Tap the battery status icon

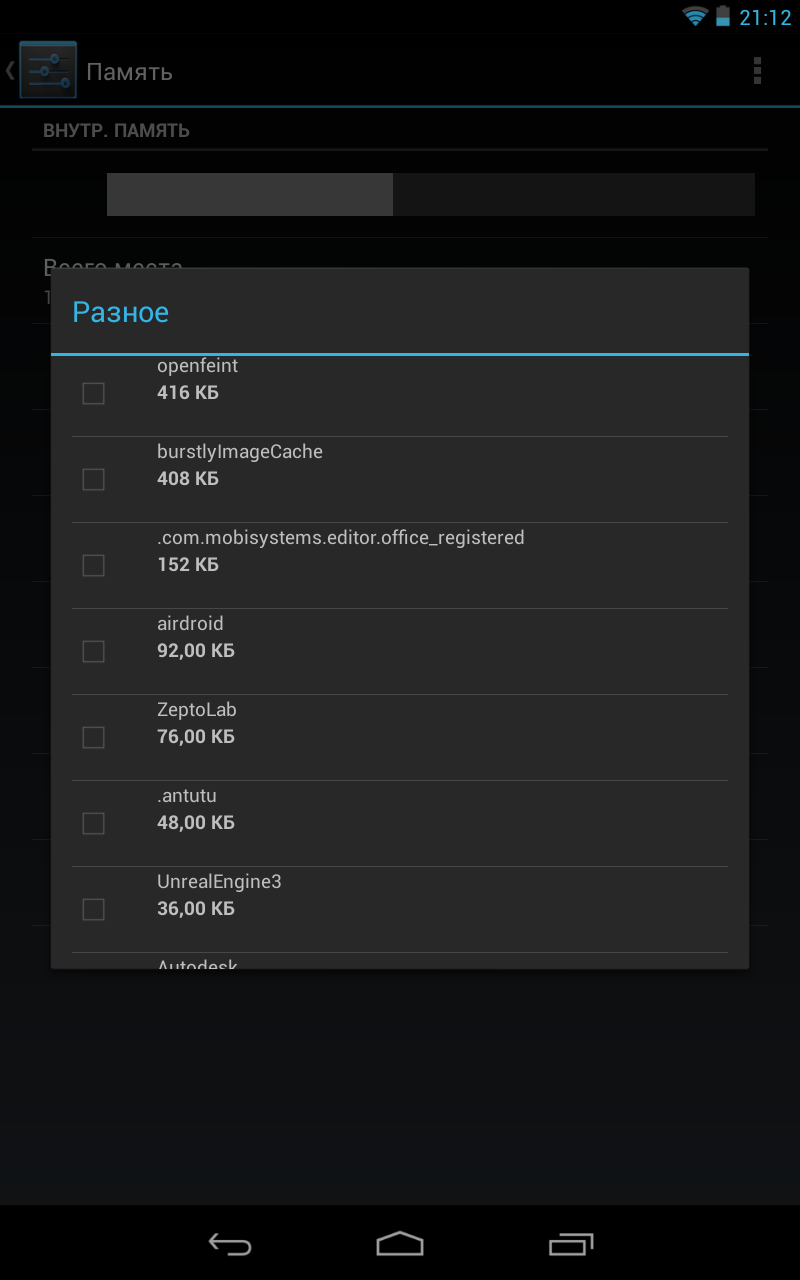723,16
